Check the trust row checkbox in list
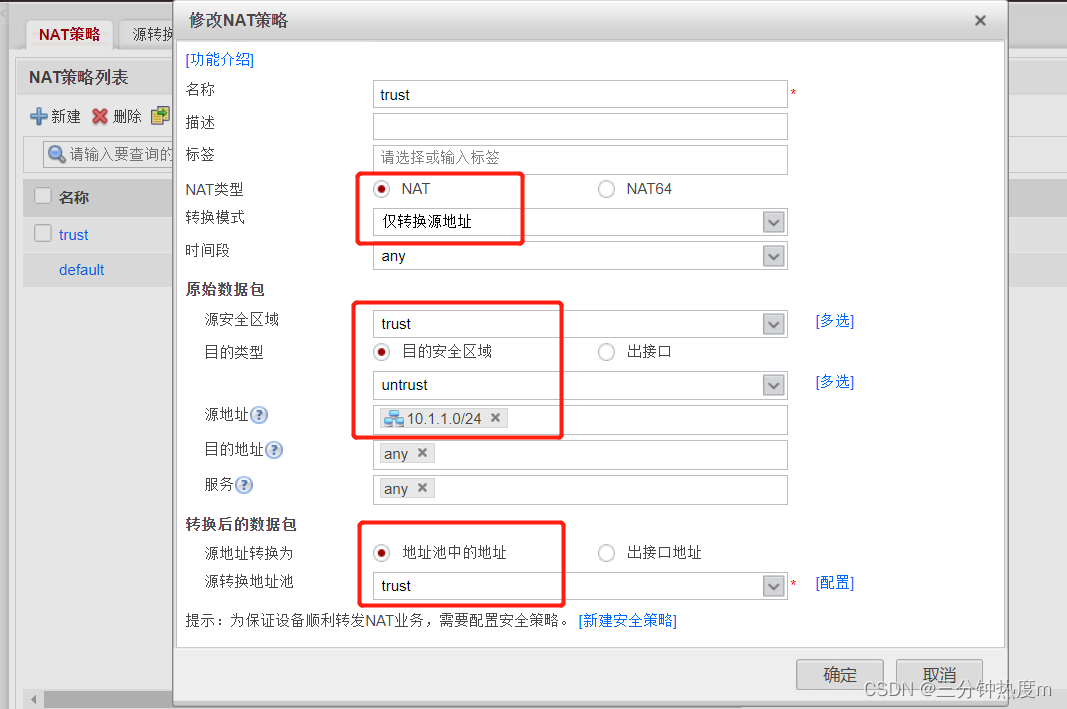 tap(43, 233)
